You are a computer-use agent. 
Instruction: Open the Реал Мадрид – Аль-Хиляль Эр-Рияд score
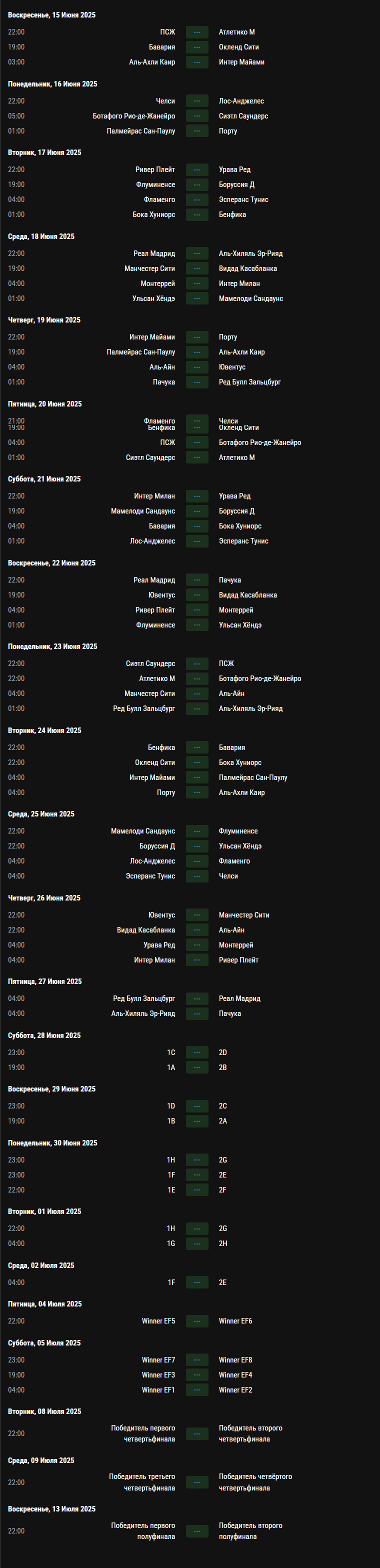pos(196,254)
